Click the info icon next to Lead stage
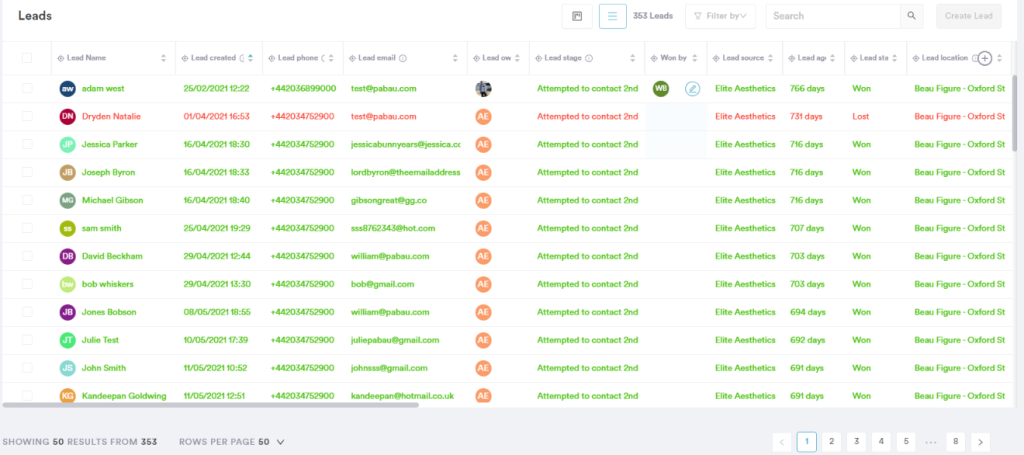The width and height of the screenshot is (1024, 455). 588,59
